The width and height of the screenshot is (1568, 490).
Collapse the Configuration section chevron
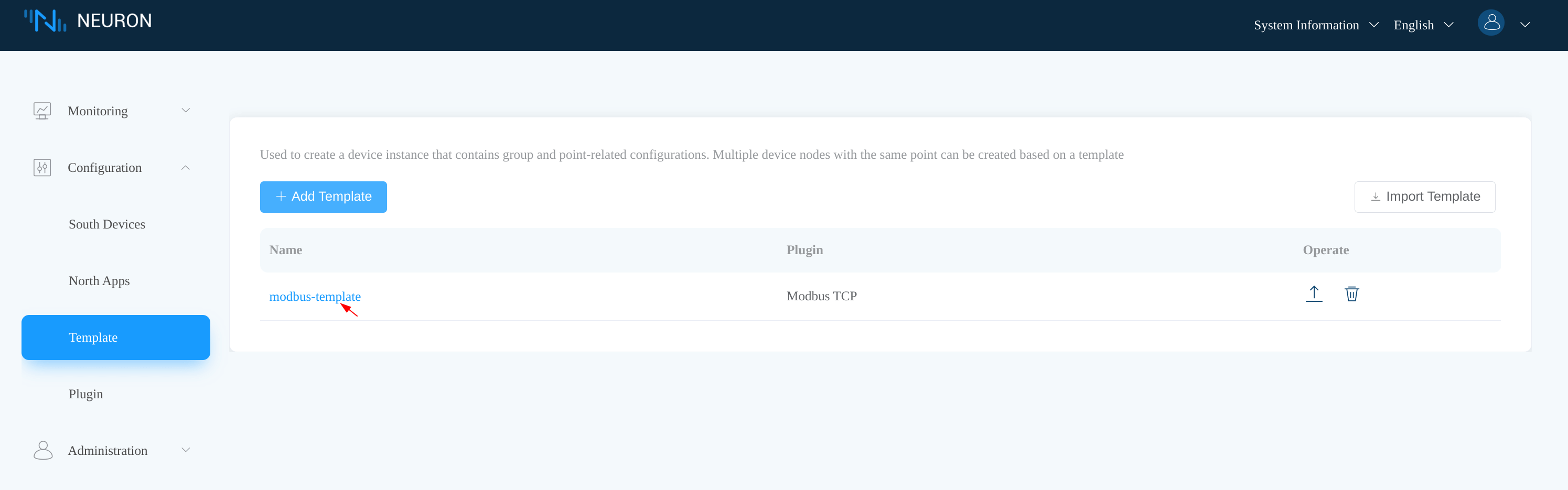coord(186,167)
